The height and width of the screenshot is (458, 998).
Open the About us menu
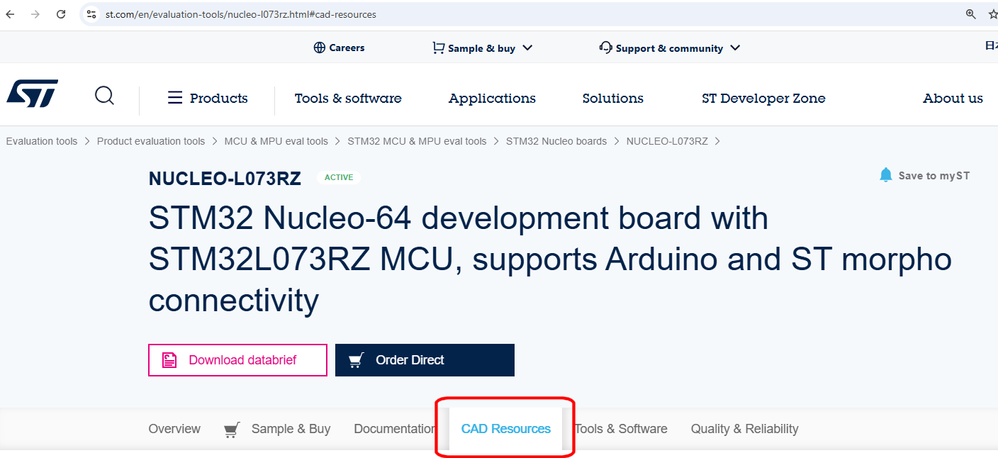click(x=953, y=99)
